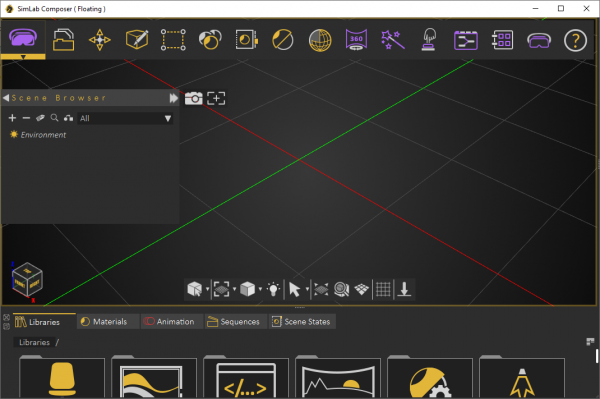Toggle the checkered ground plane icon
Screen dimensions: 600x399
(x=362, y=289)
